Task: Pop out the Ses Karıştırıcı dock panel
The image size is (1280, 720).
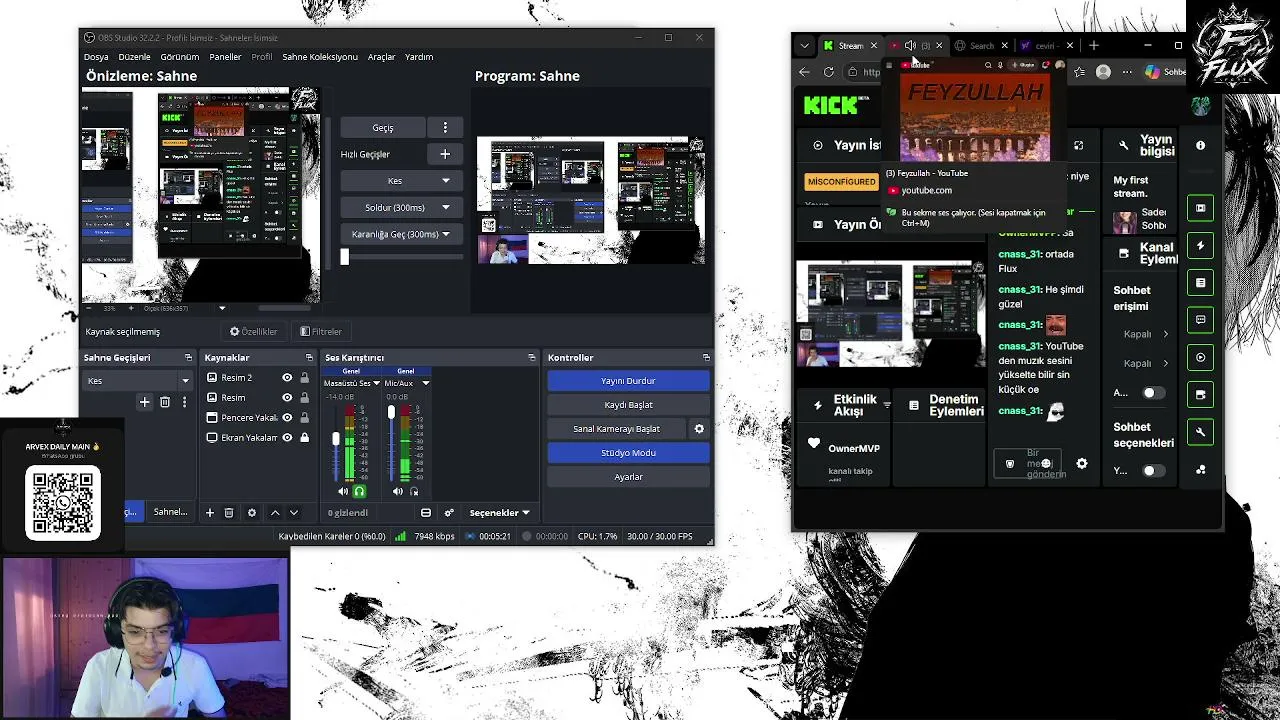Action: click(532, 358)
